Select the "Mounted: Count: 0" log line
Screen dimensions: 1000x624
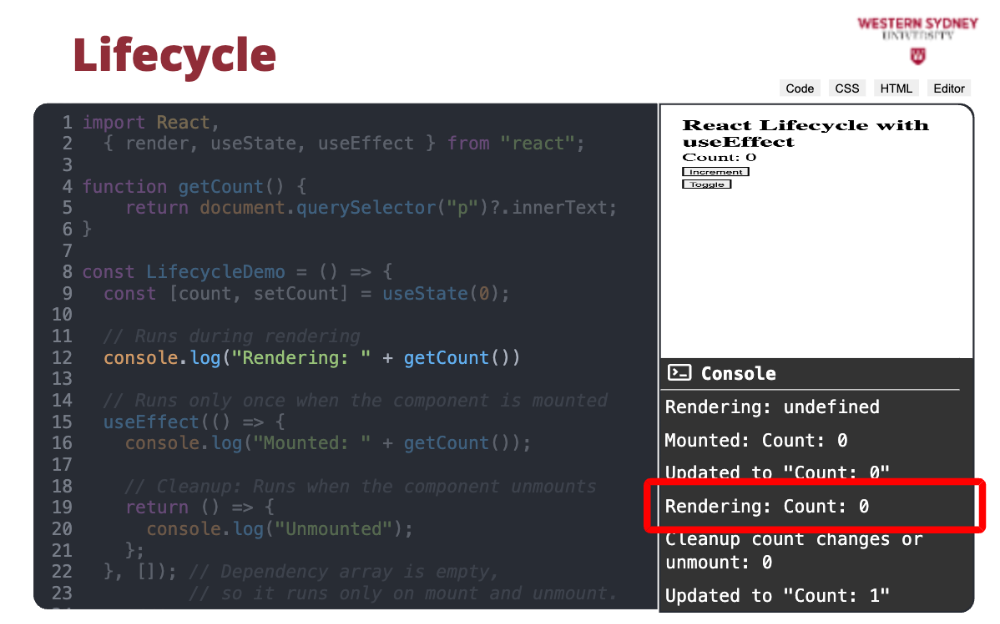(756, 440)
